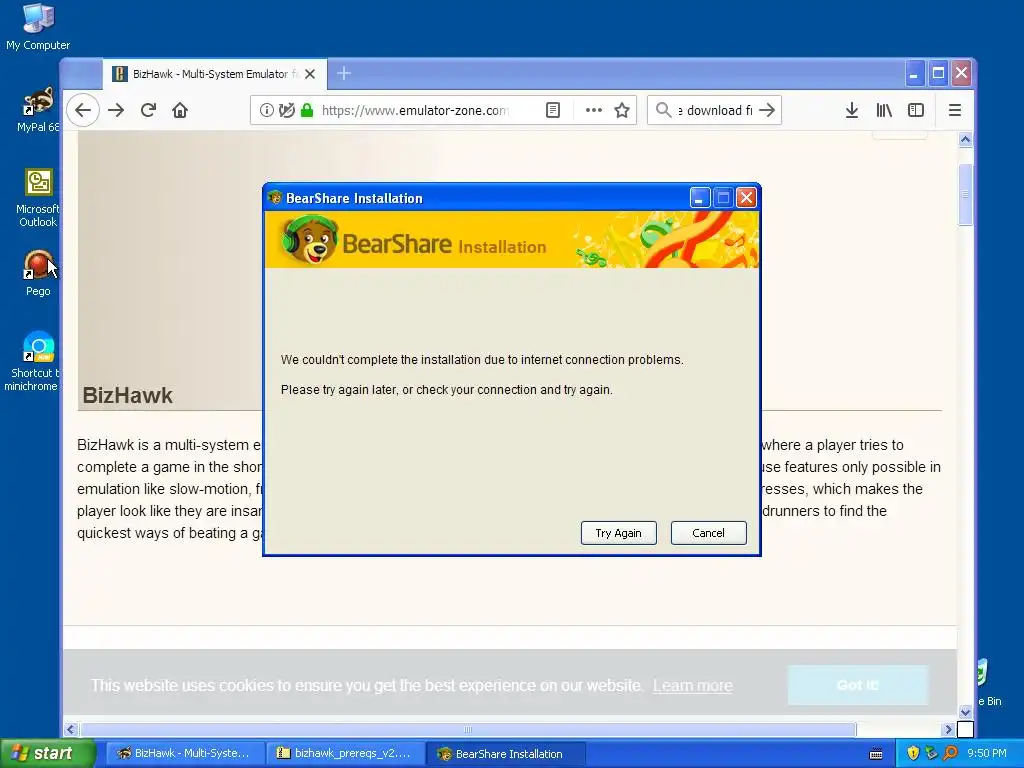The image size is (1024, 768).
Task: Click the vertical scrollbar down arrow
Action: (965, 712)
